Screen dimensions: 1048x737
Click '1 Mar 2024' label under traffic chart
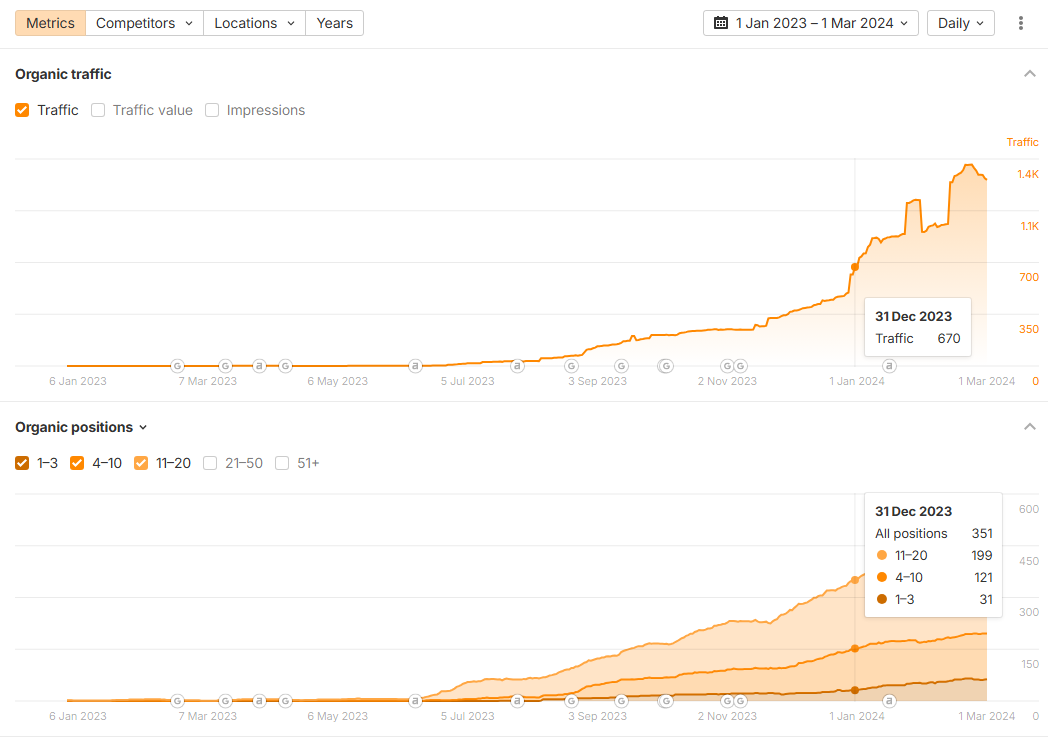tap(987, 382)
